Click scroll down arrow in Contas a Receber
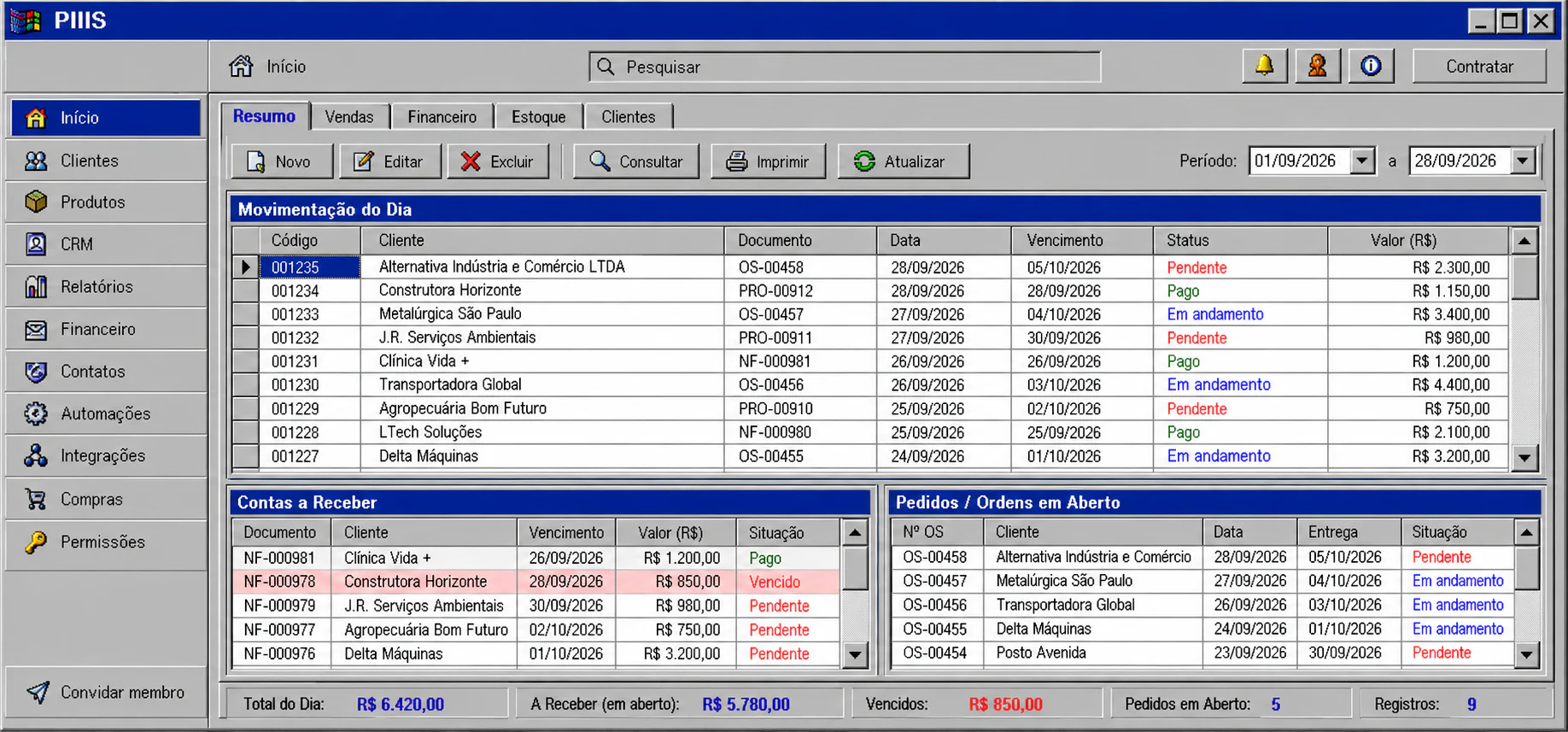This screenshot has width=1568, height=732. pos(855,655)
